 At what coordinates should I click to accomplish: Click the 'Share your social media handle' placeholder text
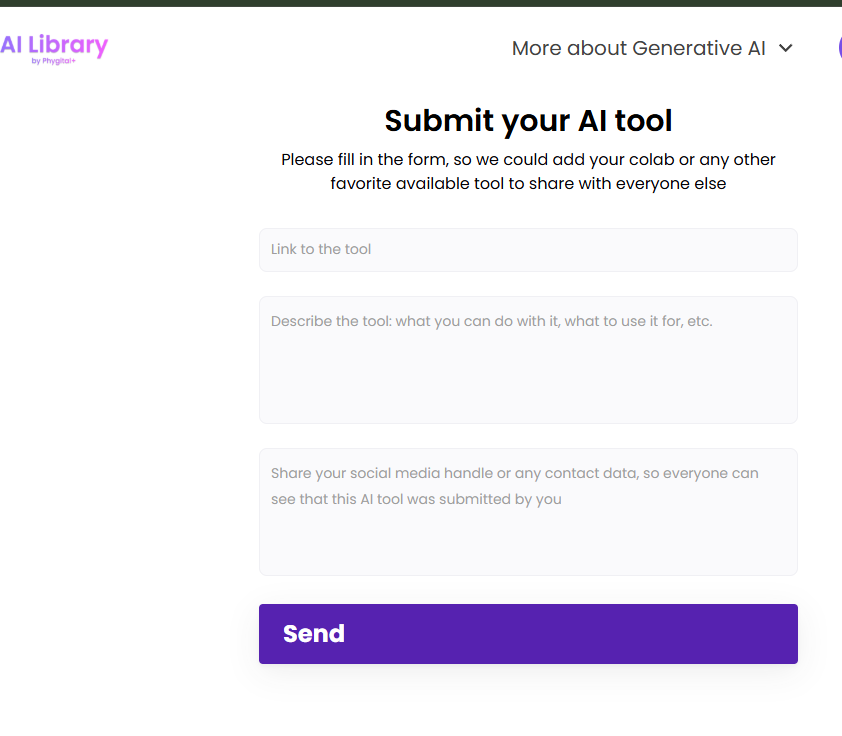(x=514, y=486)
